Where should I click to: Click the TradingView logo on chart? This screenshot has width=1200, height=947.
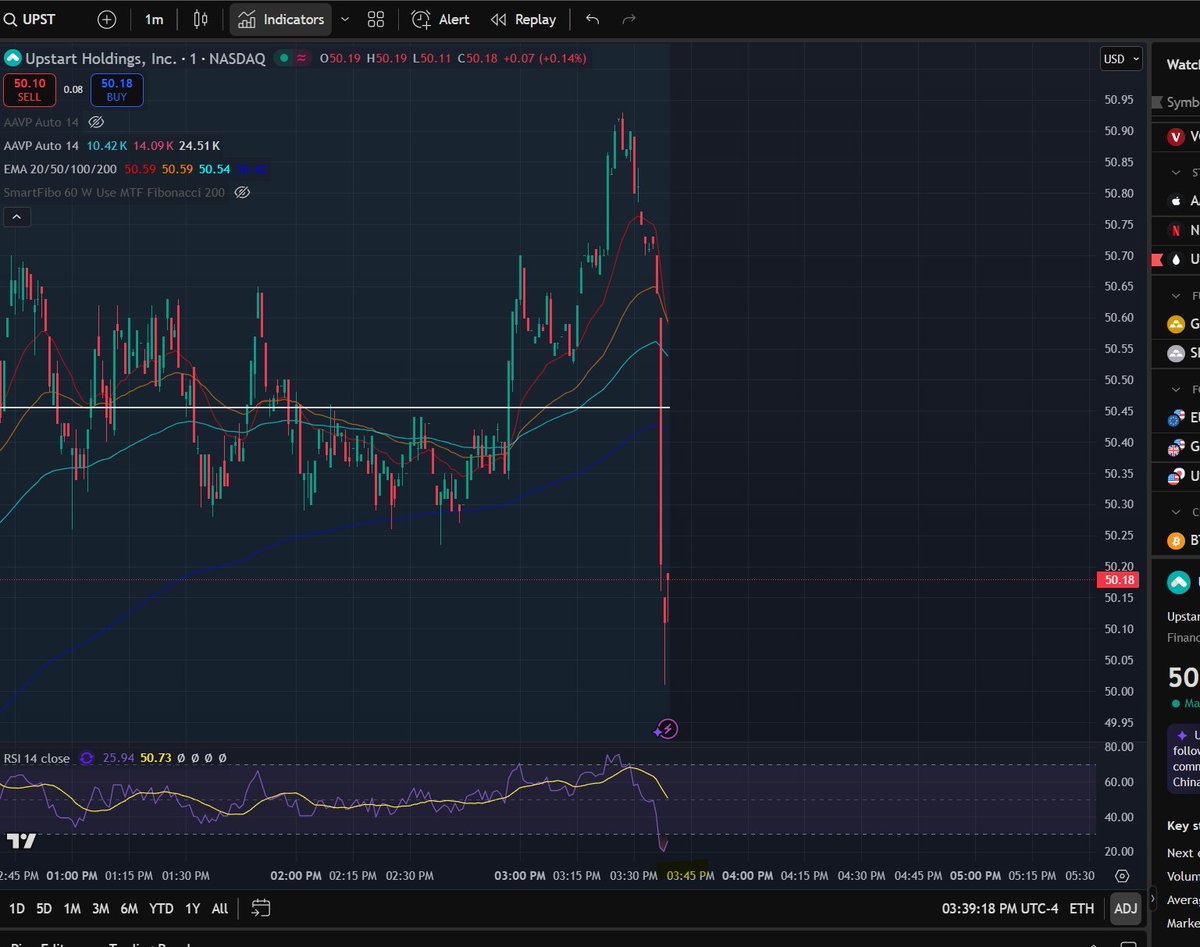click(22, 841)
